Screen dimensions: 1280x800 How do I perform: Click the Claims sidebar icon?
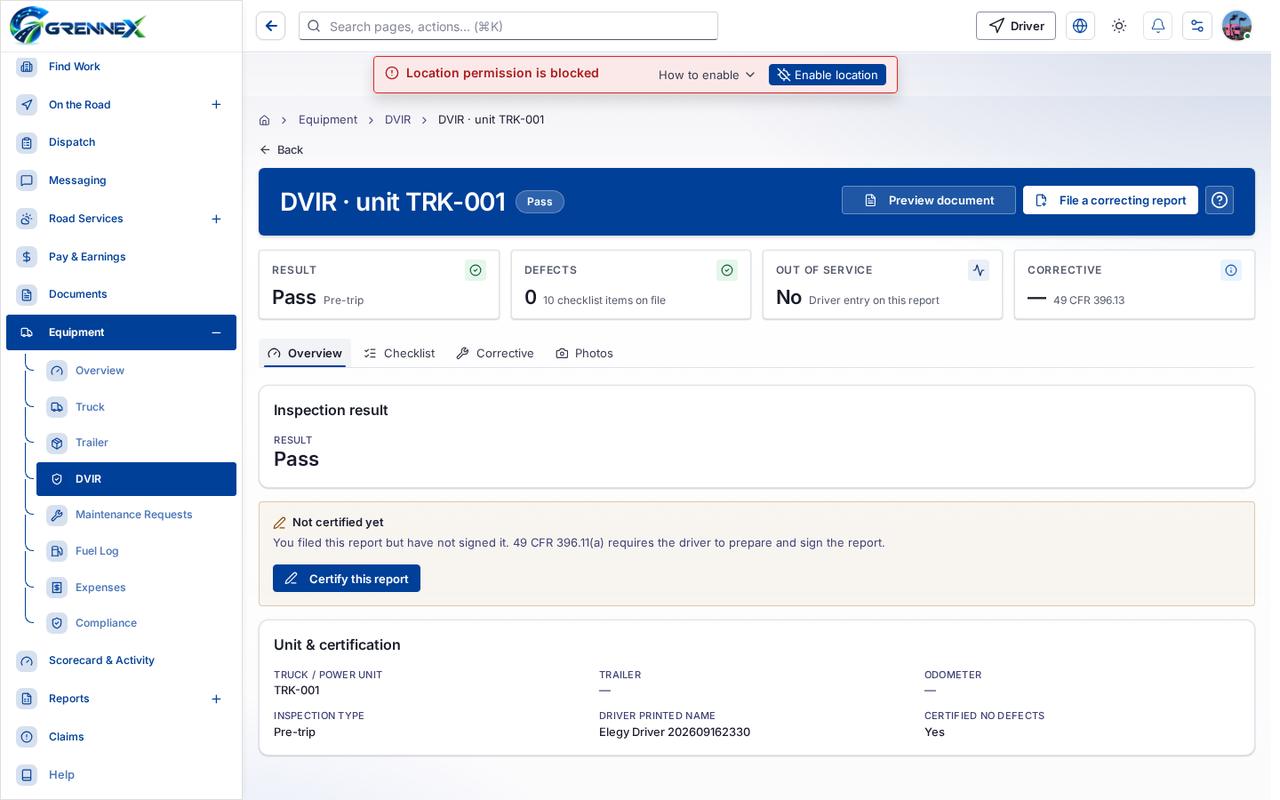27,737
